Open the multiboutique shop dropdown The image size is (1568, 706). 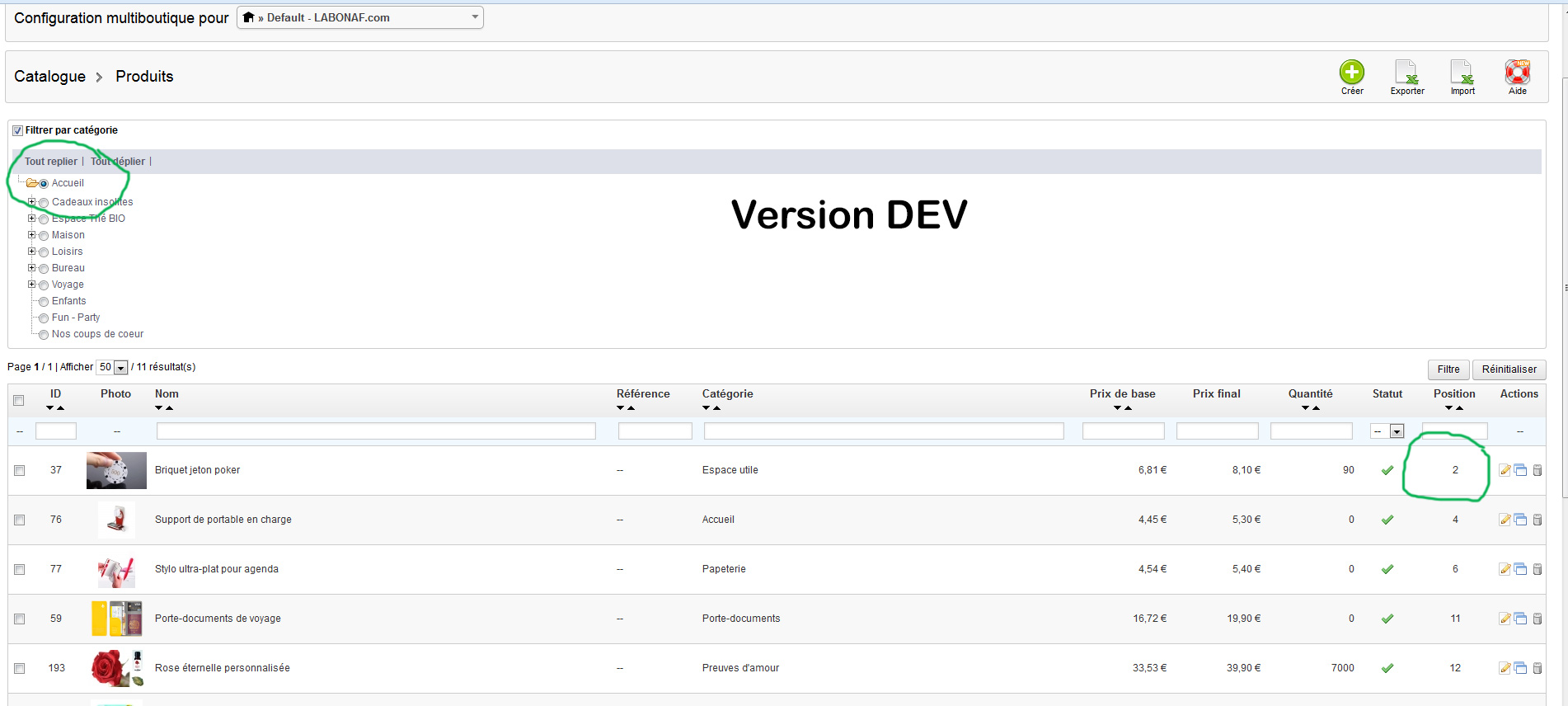(x=360, y=17)
